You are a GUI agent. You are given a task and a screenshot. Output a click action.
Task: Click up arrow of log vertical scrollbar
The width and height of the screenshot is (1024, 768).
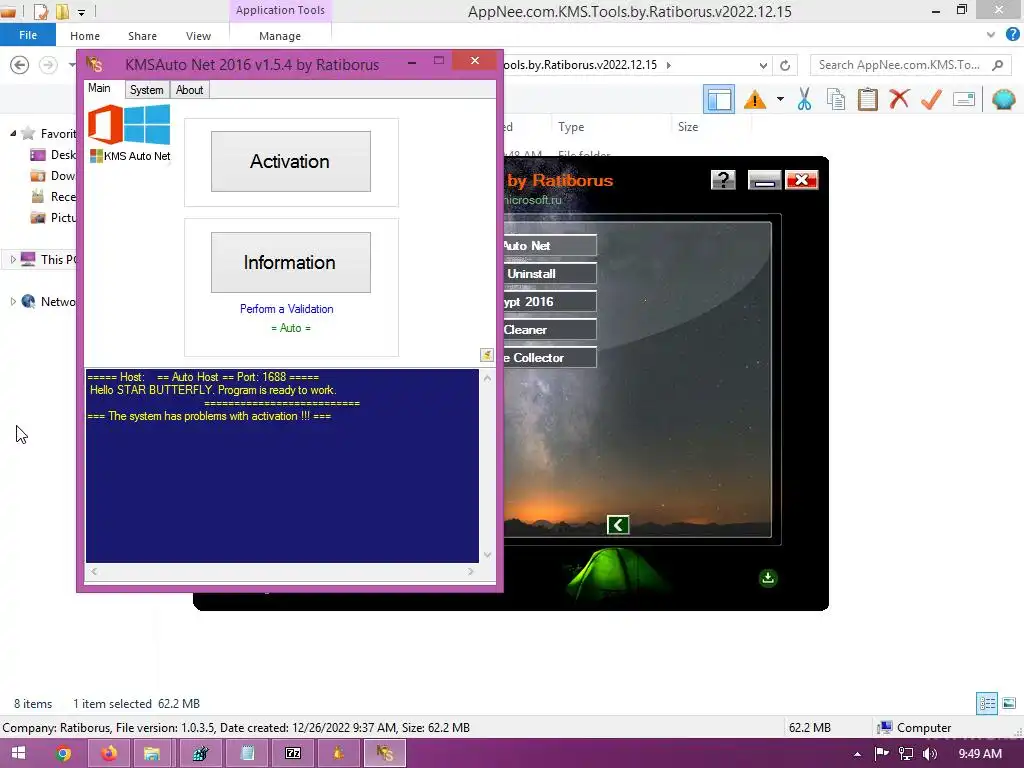(487, 377)
